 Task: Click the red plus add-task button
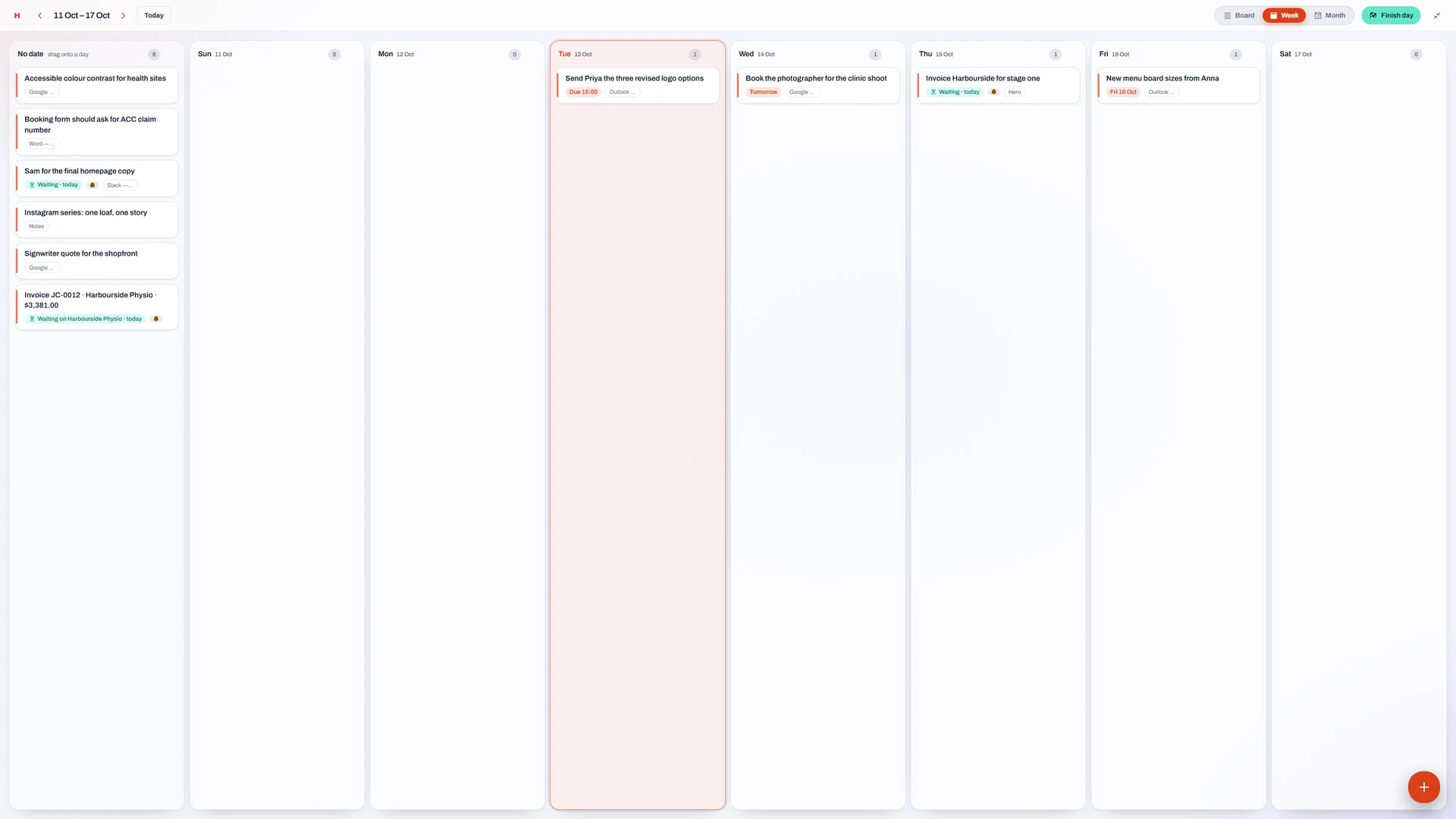pos(1423,787)
